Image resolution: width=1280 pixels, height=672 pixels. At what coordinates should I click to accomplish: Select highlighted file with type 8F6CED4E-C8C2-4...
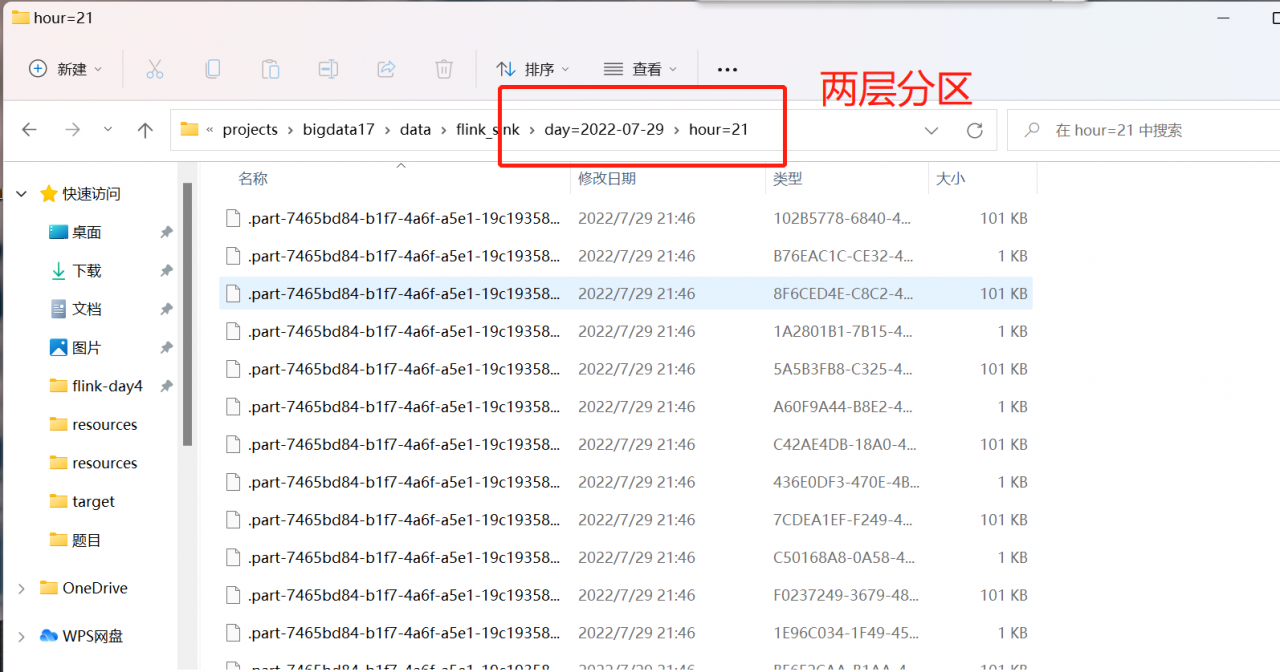point(626,294)
